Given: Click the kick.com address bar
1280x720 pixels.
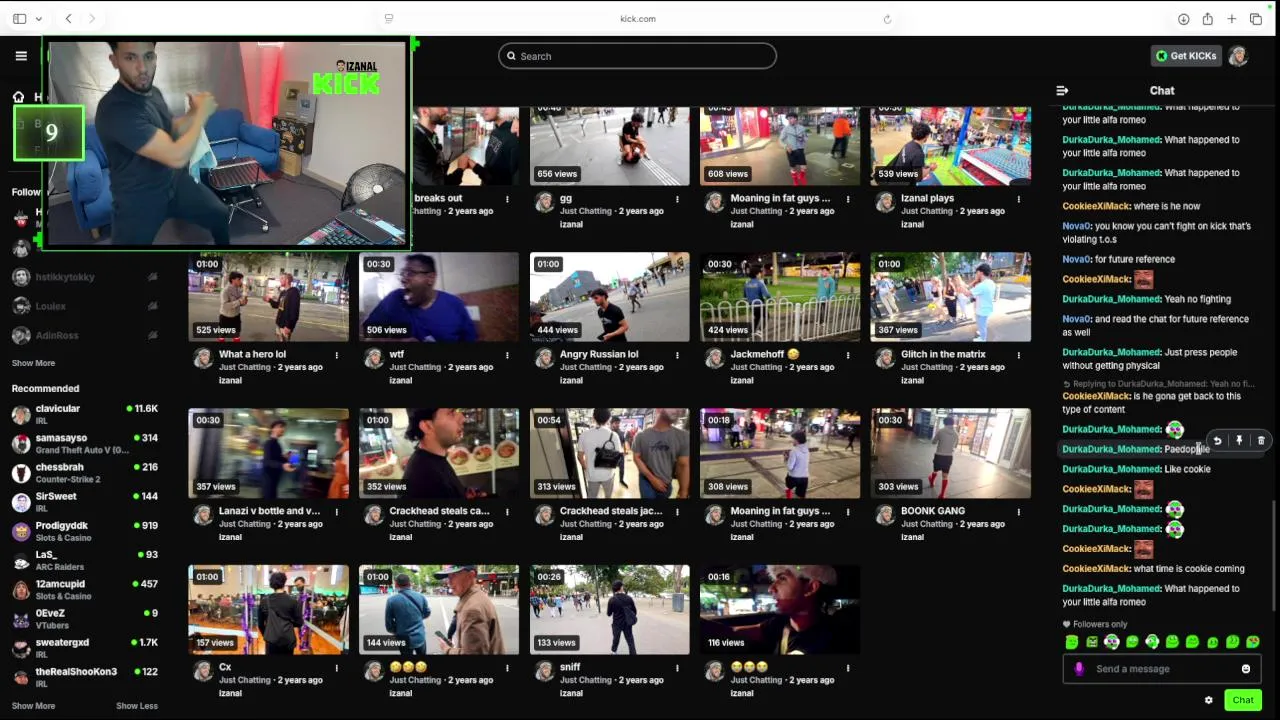Looking at the screenshot, I should (x=637, y=19).
